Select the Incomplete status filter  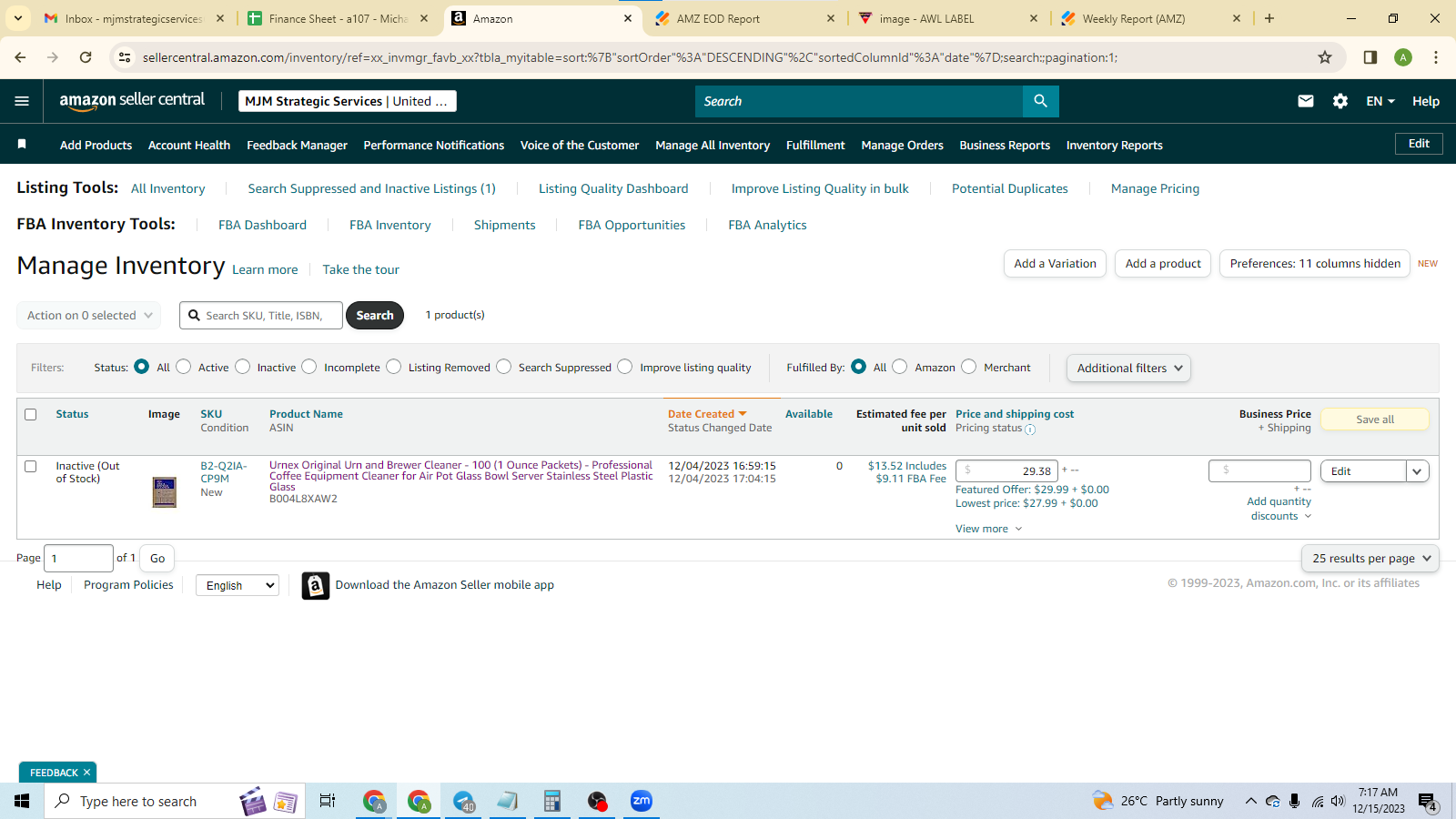(309, 367)
